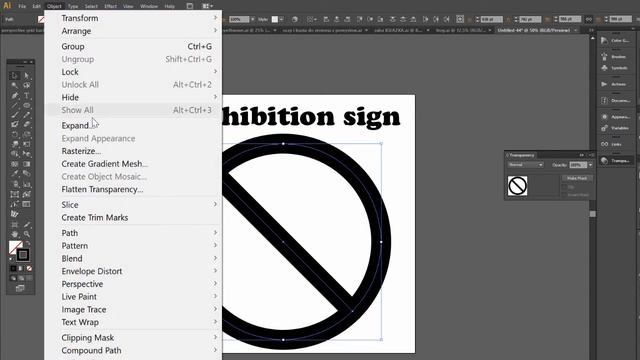
Task: Select the Rotate tool
Action: click(x=15, y=134)
